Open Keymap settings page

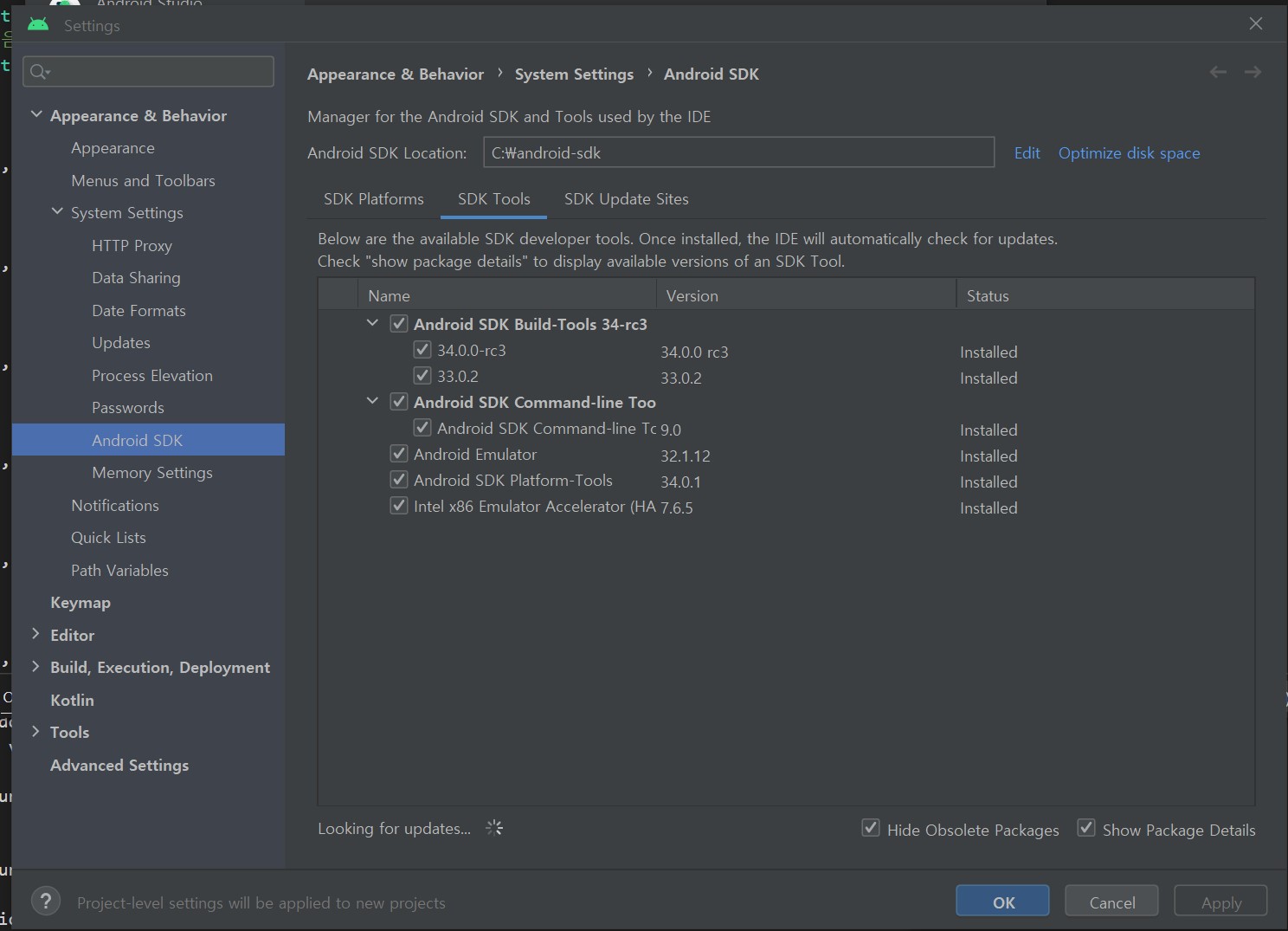(x=80, y=603)
